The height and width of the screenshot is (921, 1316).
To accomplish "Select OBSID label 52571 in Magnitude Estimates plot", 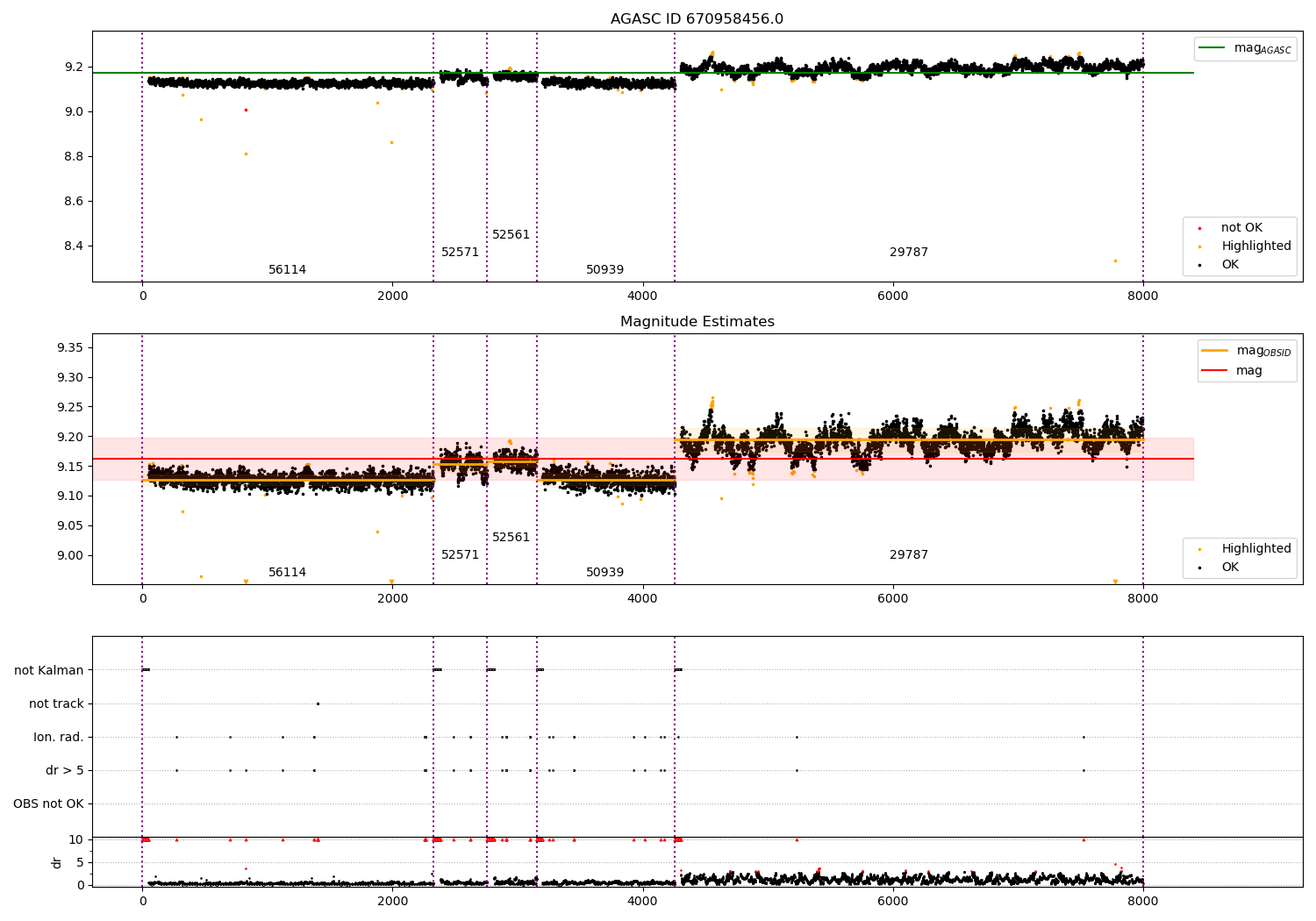I will (x=461, y=555).
